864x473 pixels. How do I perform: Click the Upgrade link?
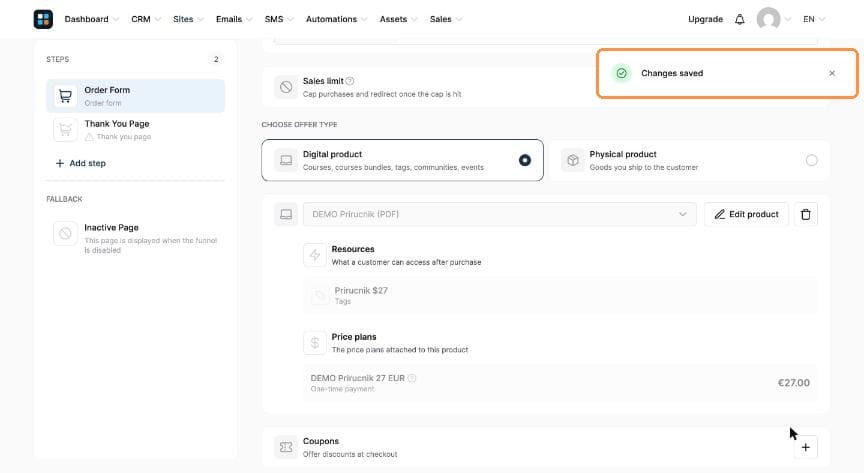(x=705, y=19)
